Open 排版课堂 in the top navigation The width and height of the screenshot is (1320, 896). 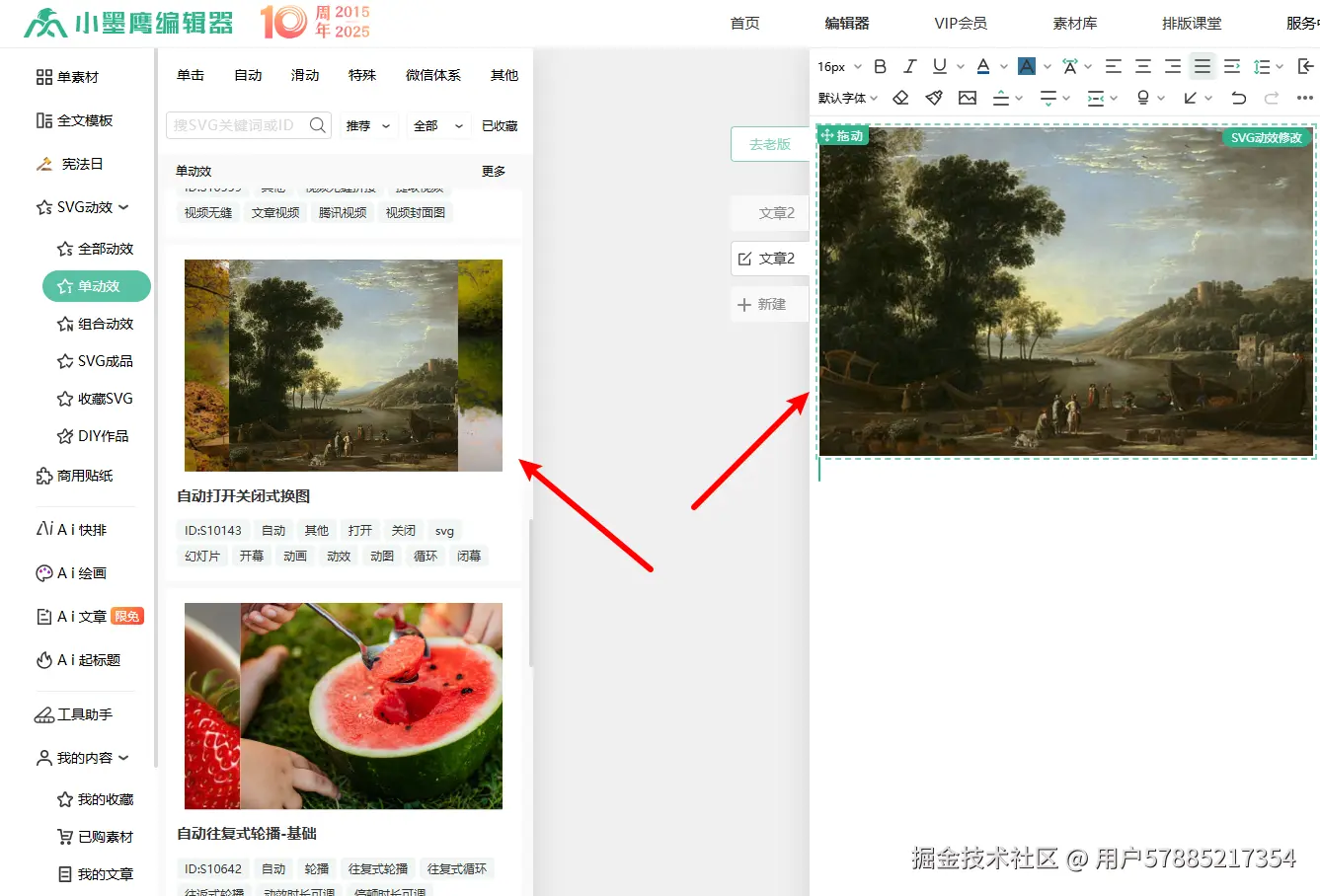tap(1192, 23)
